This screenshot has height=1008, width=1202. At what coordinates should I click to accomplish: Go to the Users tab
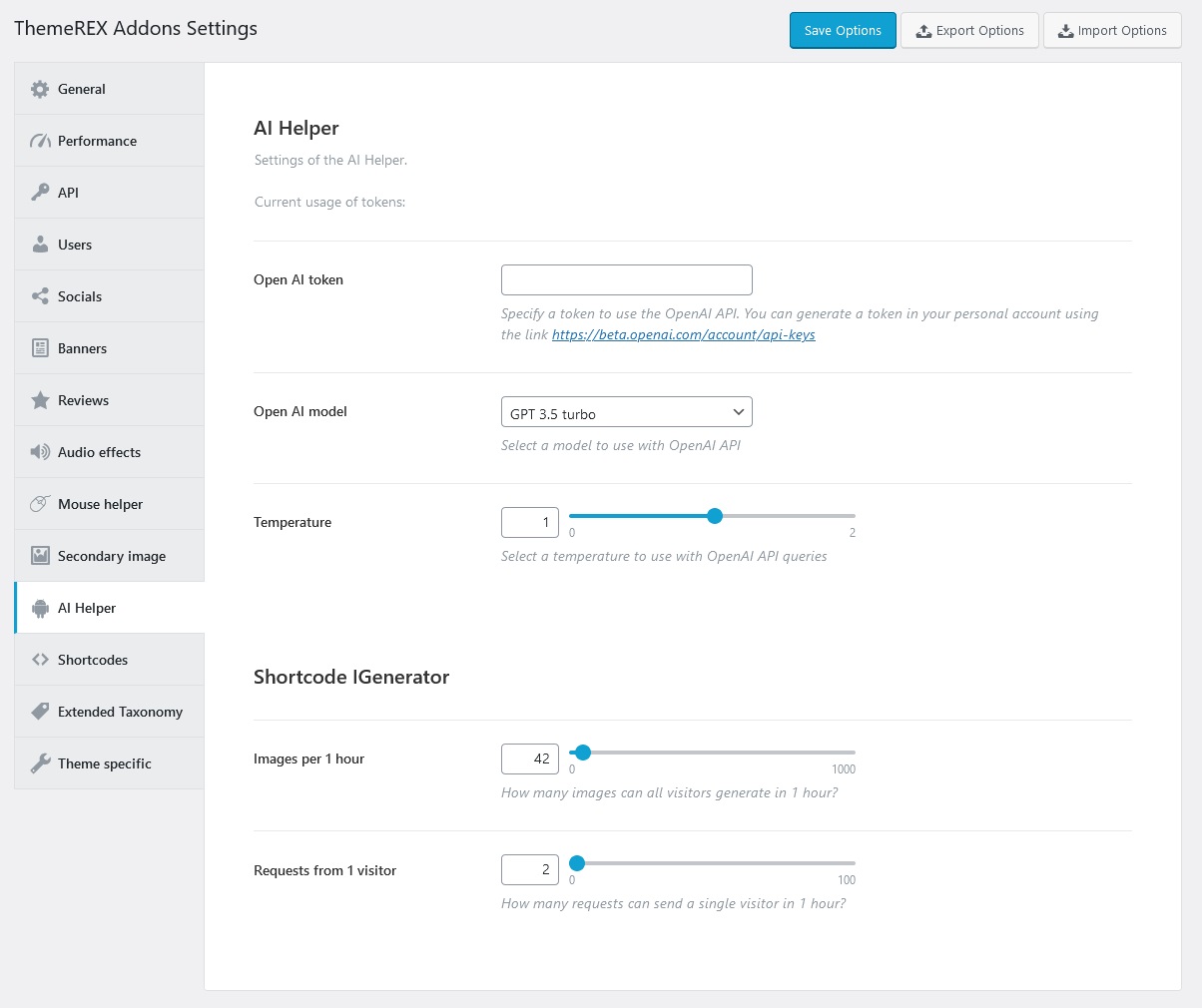point(110,245)
